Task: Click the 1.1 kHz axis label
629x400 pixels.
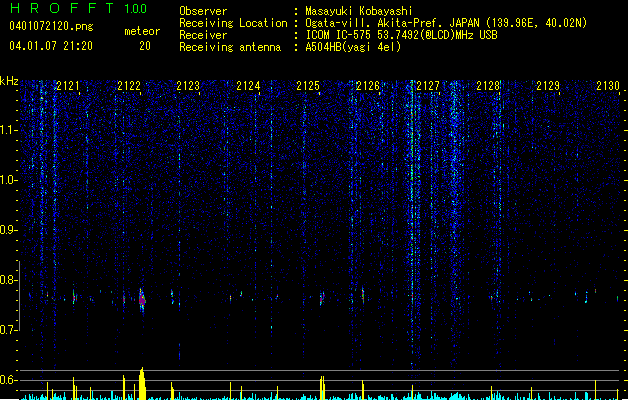Action: coord(9,130)
